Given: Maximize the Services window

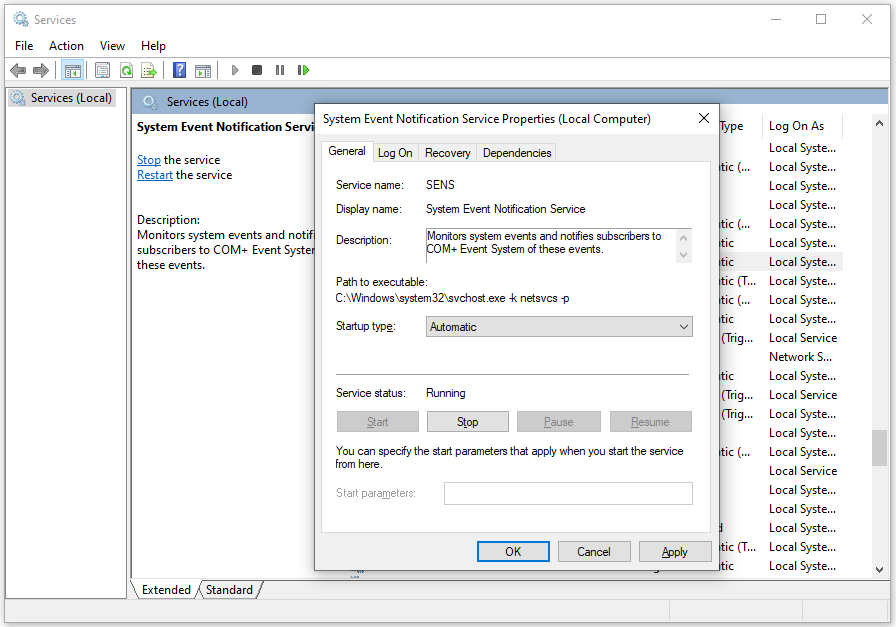Looking at the screenshot, I should [821, 19].
